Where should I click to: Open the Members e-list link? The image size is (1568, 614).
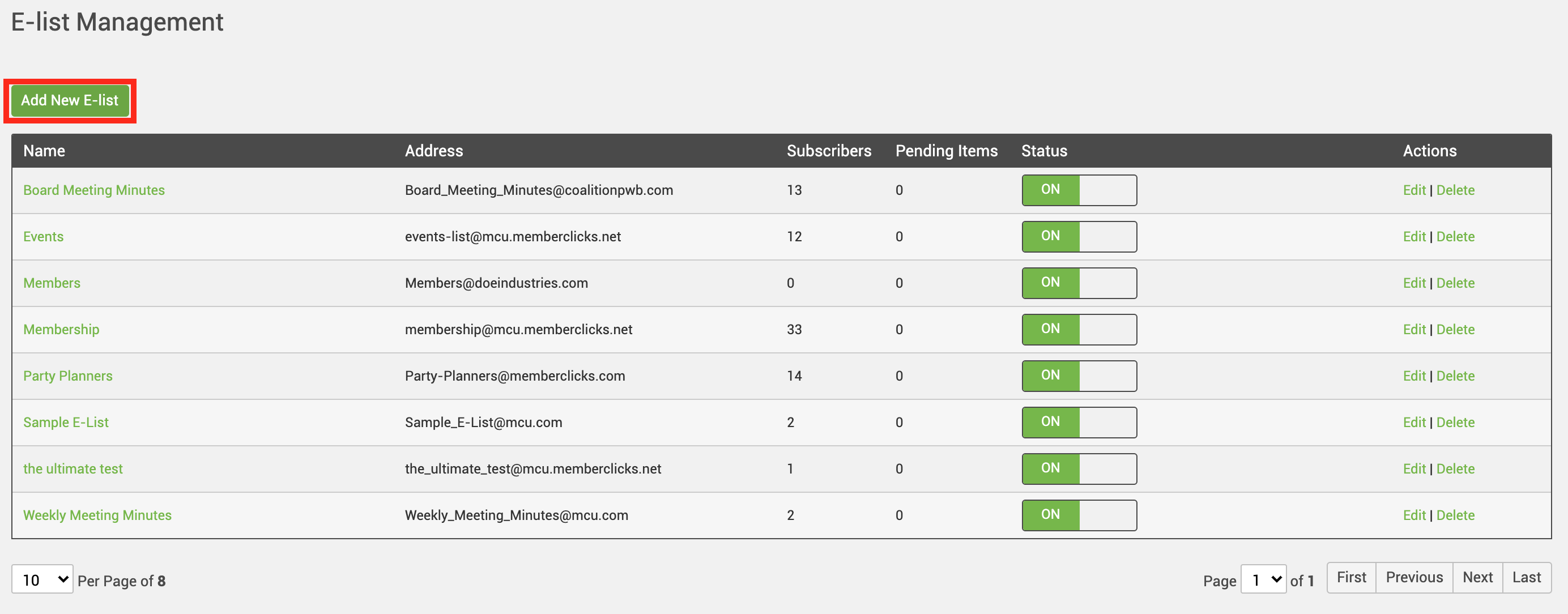pos(52,283)
